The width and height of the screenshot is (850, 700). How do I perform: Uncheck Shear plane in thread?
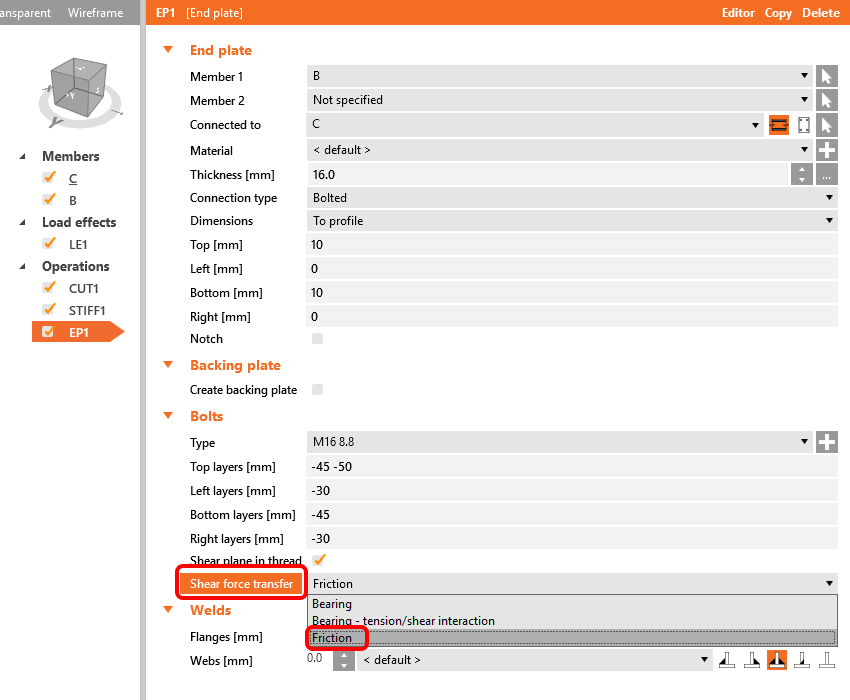(x=319, y=560)
